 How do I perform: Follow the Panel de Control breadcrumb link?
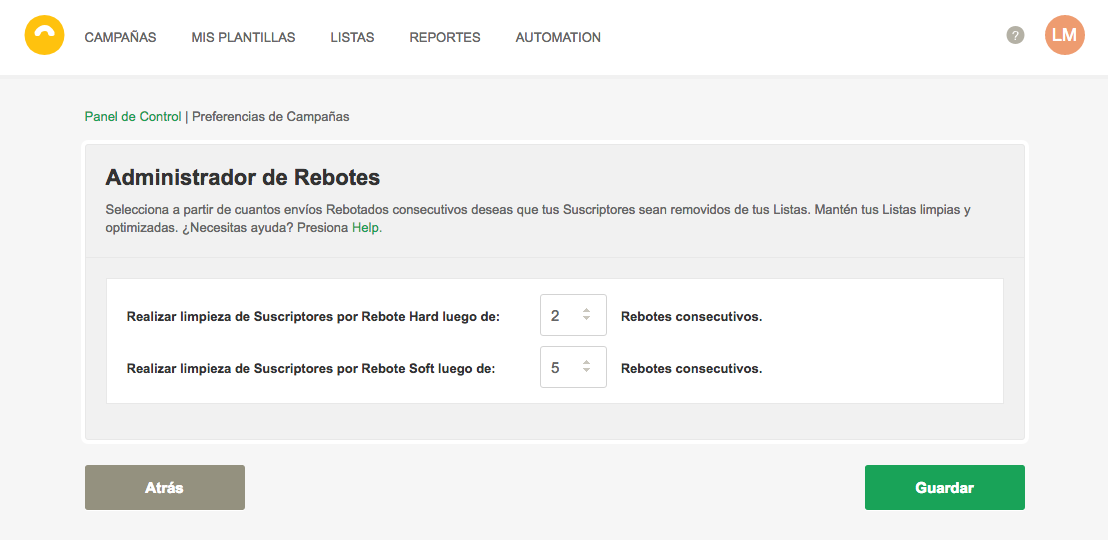(133, 116)
